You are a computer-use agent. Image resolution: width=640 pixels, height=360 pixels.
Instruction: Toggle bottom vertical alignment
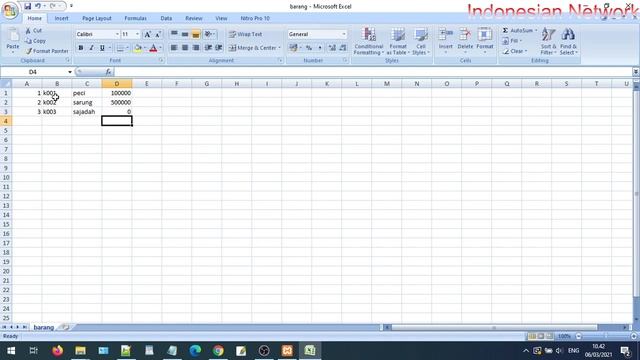pos(196,35)
